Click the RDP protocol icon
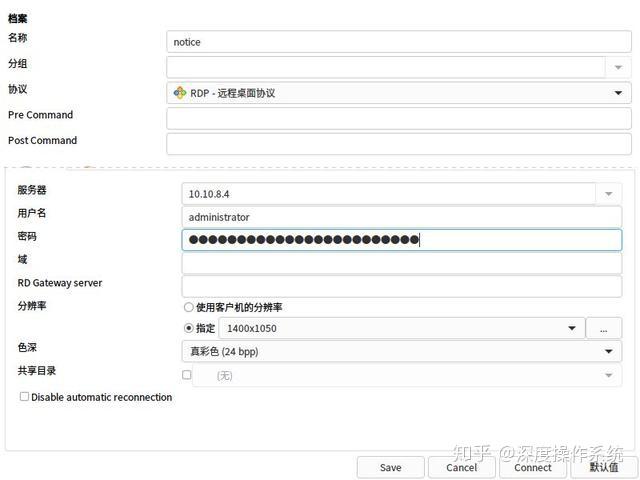This screenshot has height=480, width=640. tap(180, 93)
